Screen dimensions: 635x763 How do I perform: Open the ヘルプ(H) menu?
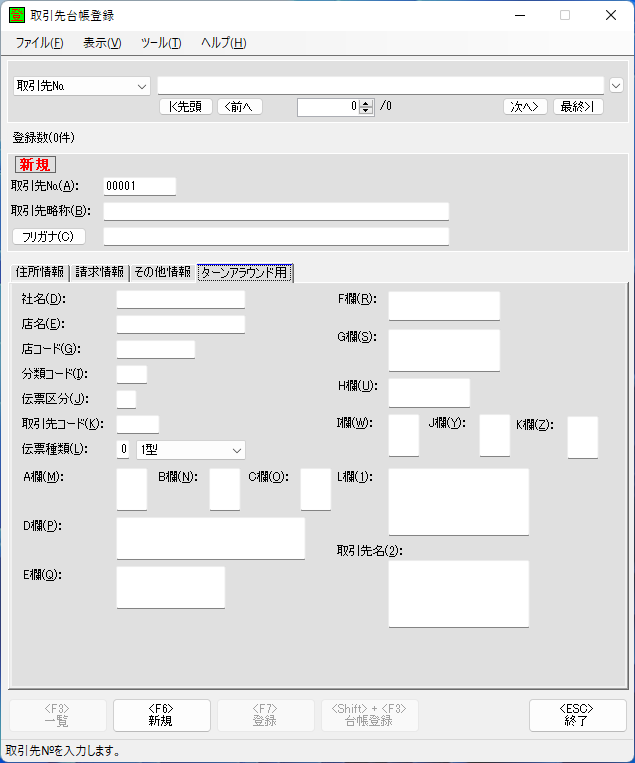click(x=224, y=43)
